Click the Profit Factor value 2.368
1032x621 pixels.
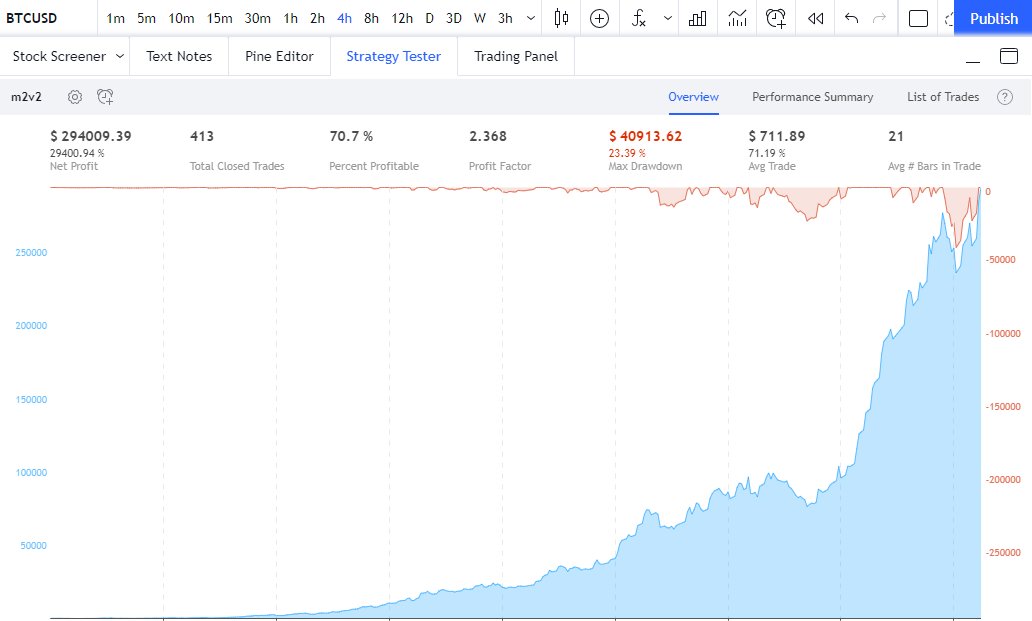(x=488, y=136)
